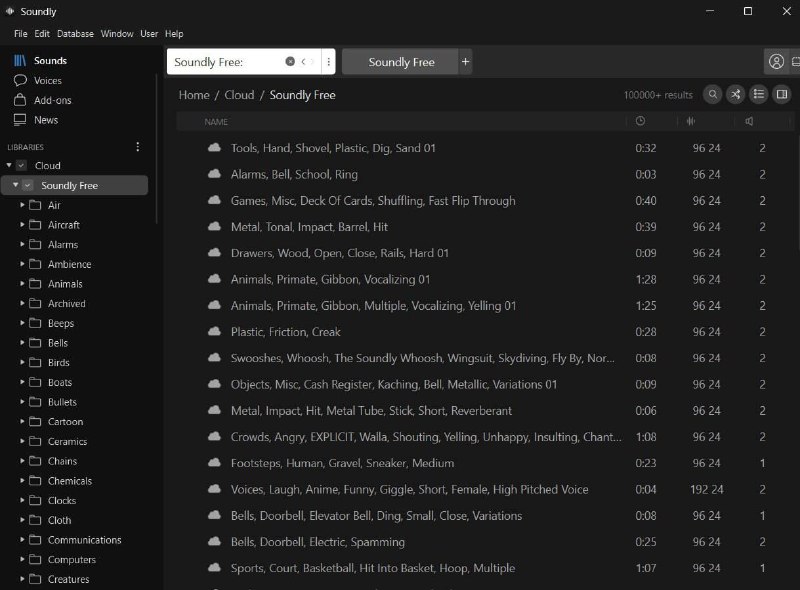
Task: Select Tools, Hand, Shovel, Plastic, Dig, Sand 01
Action: (333, 148)
